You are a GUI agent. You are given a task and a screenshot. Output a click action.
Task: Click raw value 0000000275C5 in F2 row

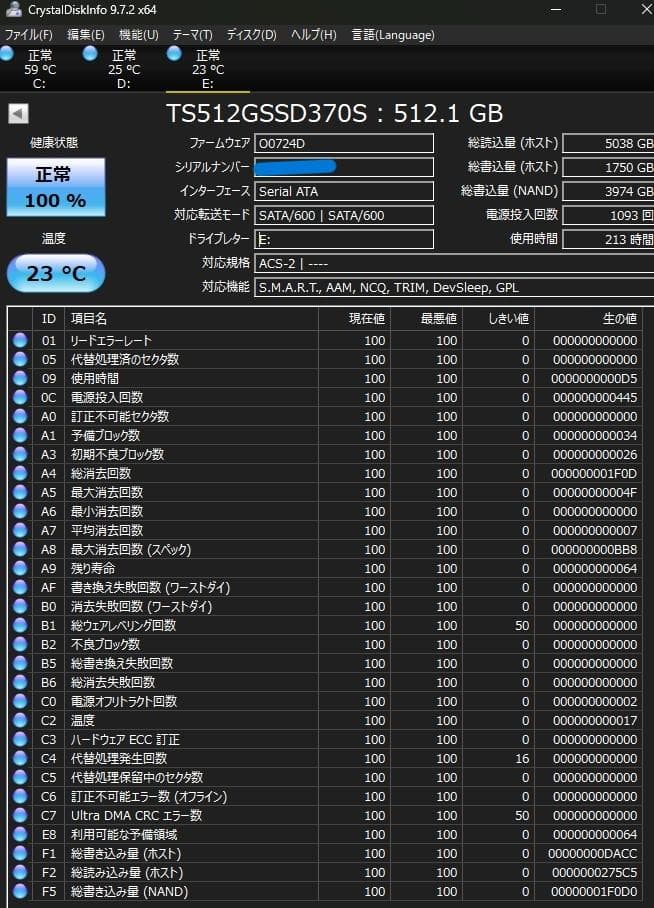pyautogui.click(x=594, y=872)
